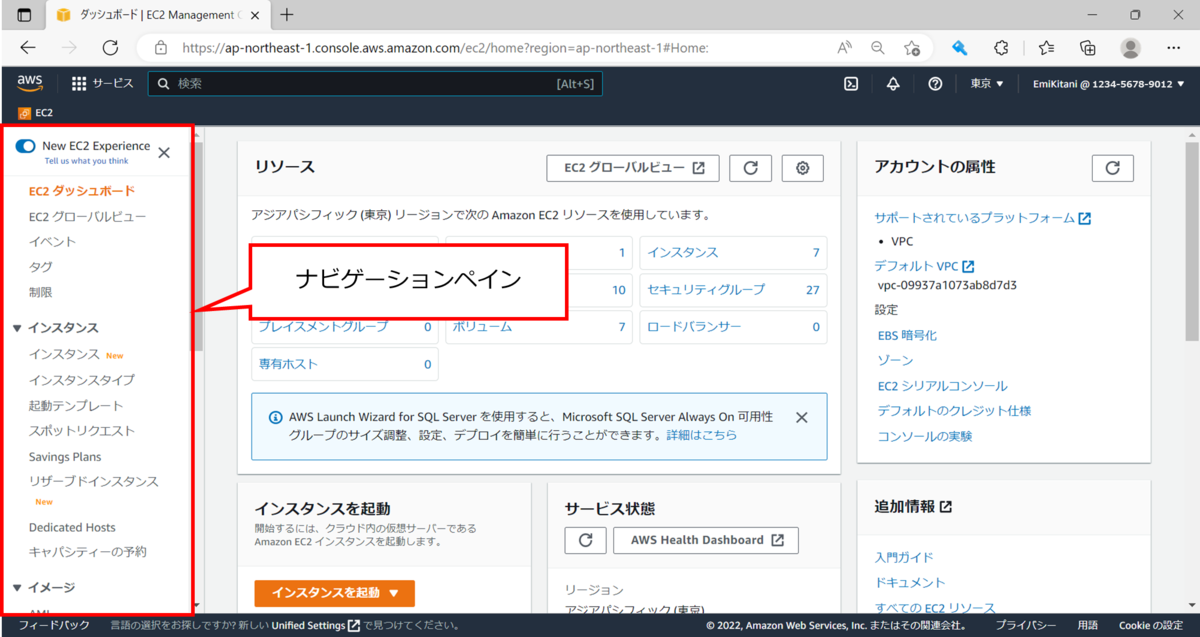Refresh the サービス状態 panel

585,540
